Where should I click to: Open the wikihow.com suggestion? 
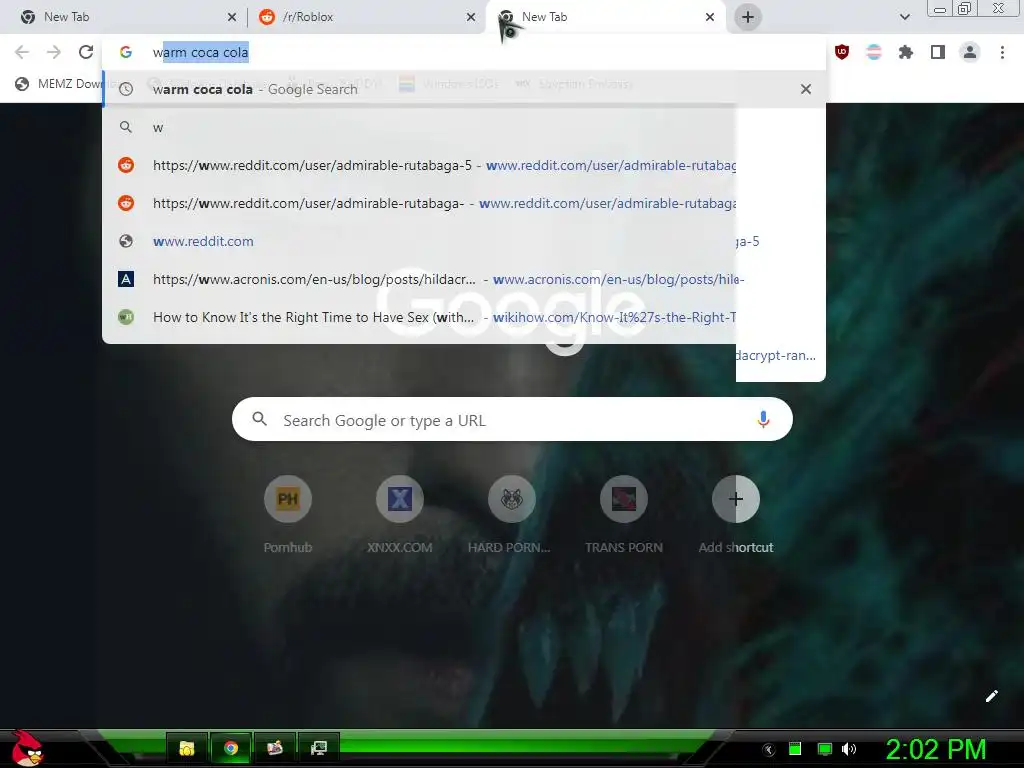pyautogui.click(x=418, y=317)
